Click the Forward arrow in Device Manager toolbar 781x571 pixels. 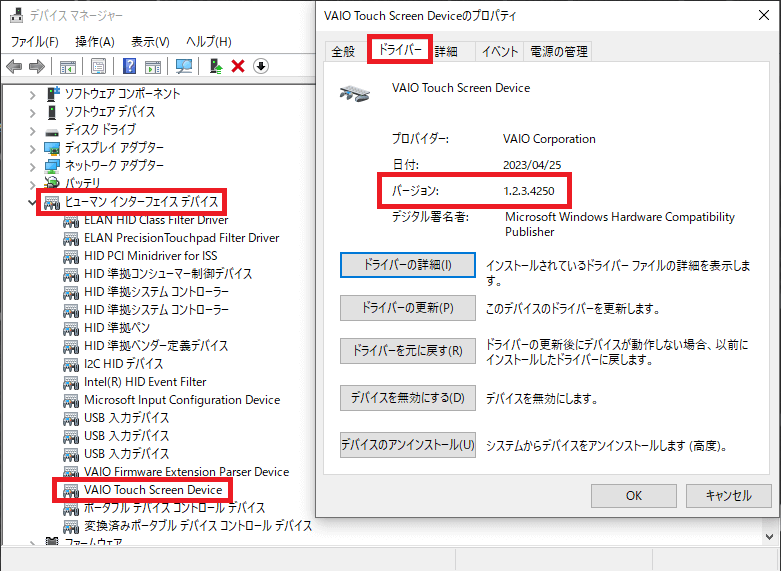point(37,66)
